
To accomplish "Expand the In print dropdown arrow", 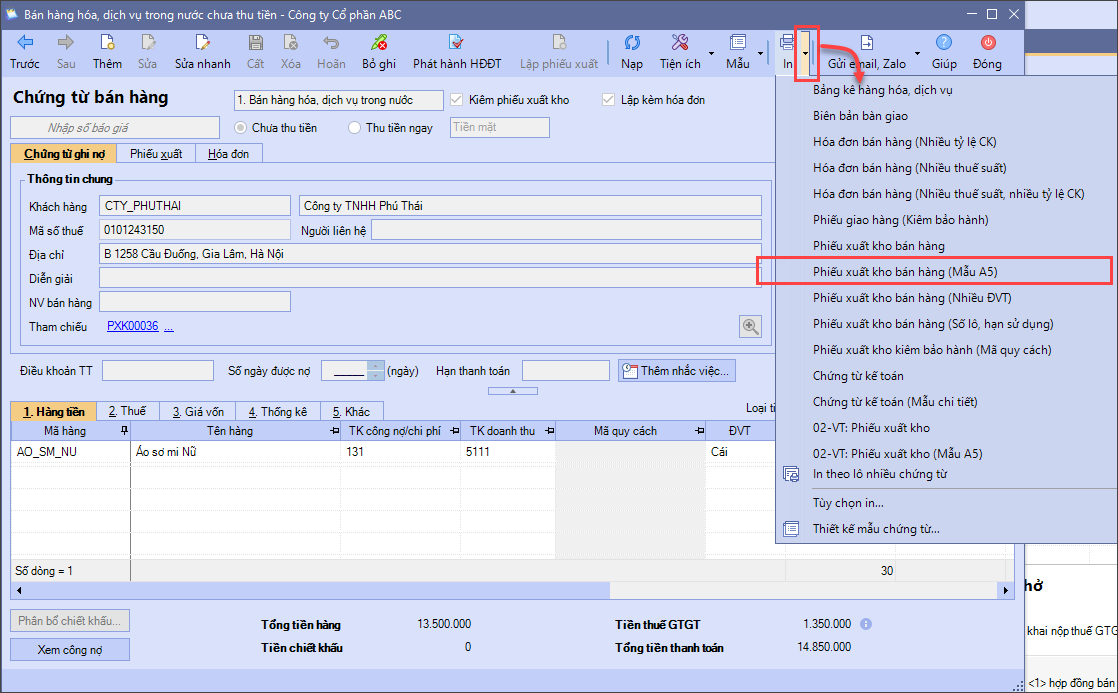I will point(806,53).
